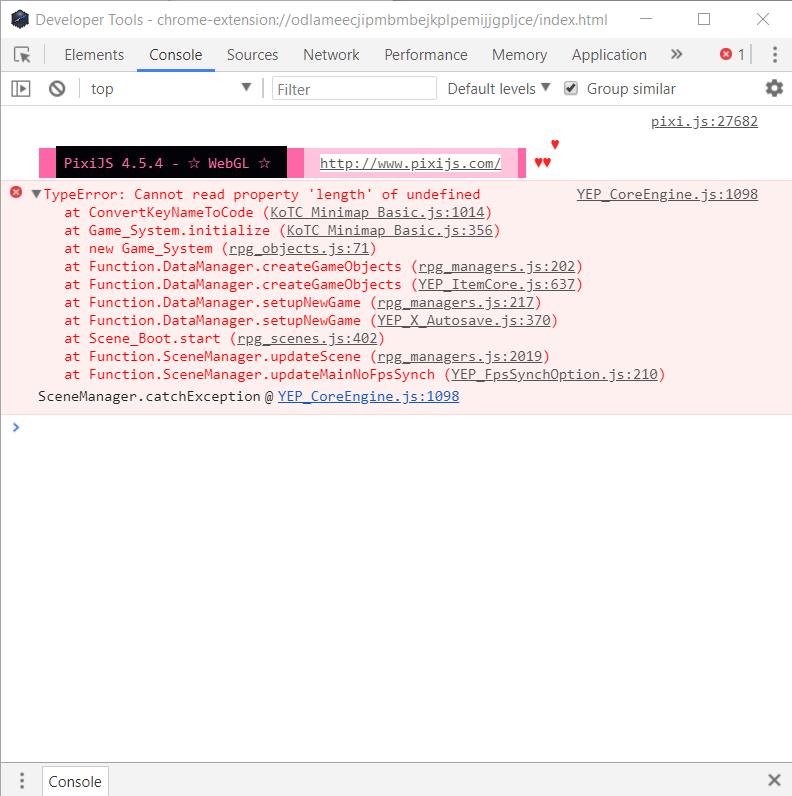Click the ConvertKeyNameToCode stack frame text

pyautogui.click(x=171, y=212)
